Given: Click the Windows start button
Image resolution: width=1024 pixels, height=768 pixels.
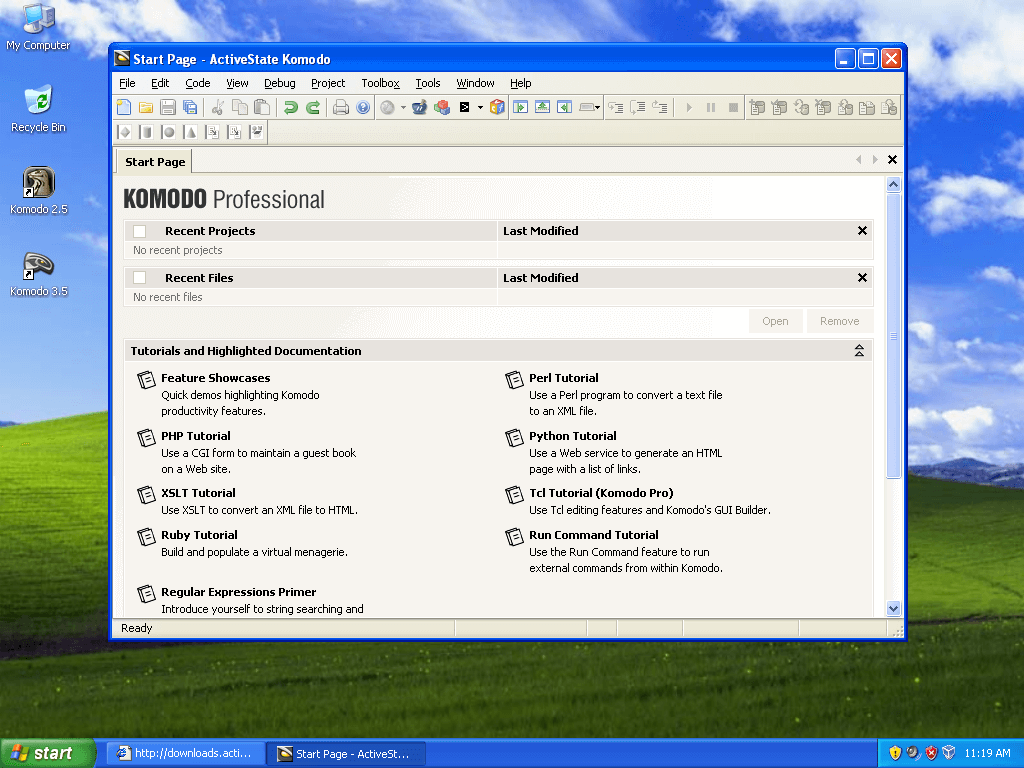Looking at the screenshot, I should coord(47,753).
